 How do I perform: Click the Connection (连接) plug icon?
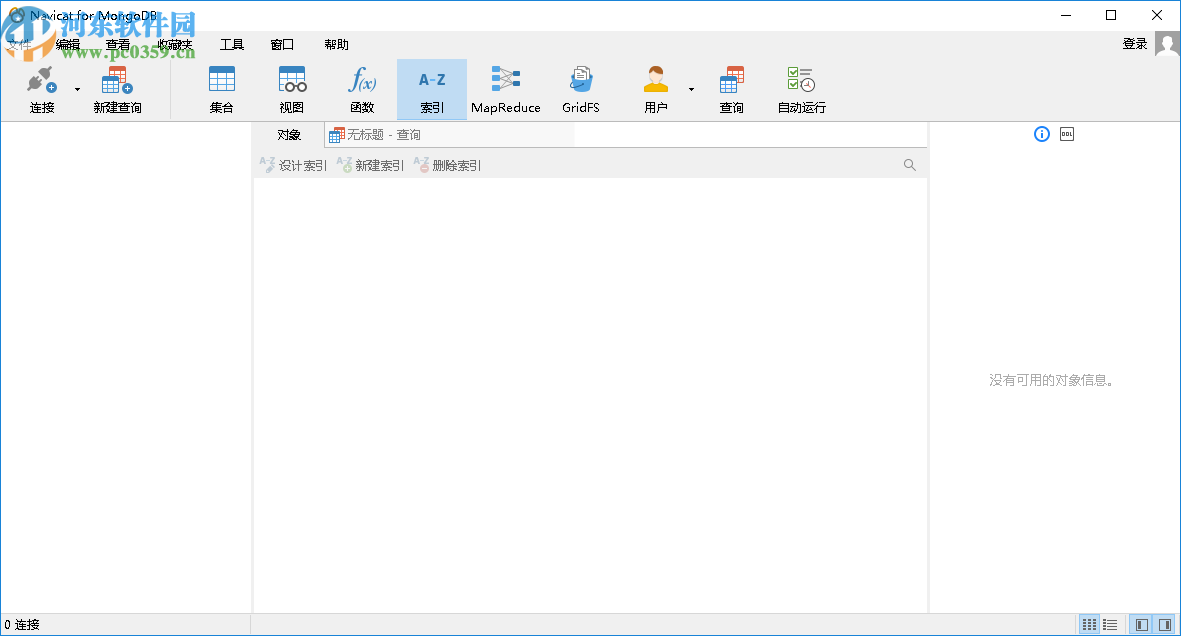42,80
